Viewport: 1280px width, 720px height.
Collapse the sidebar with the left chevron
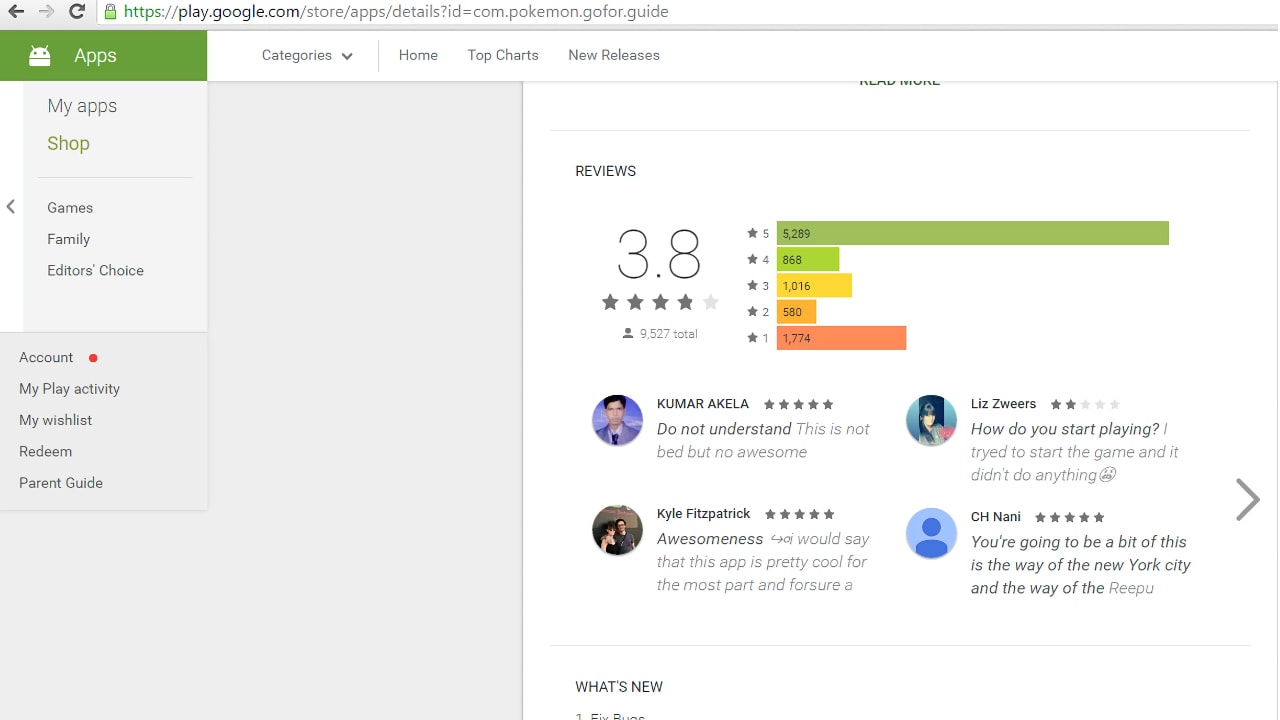[11, 207]
